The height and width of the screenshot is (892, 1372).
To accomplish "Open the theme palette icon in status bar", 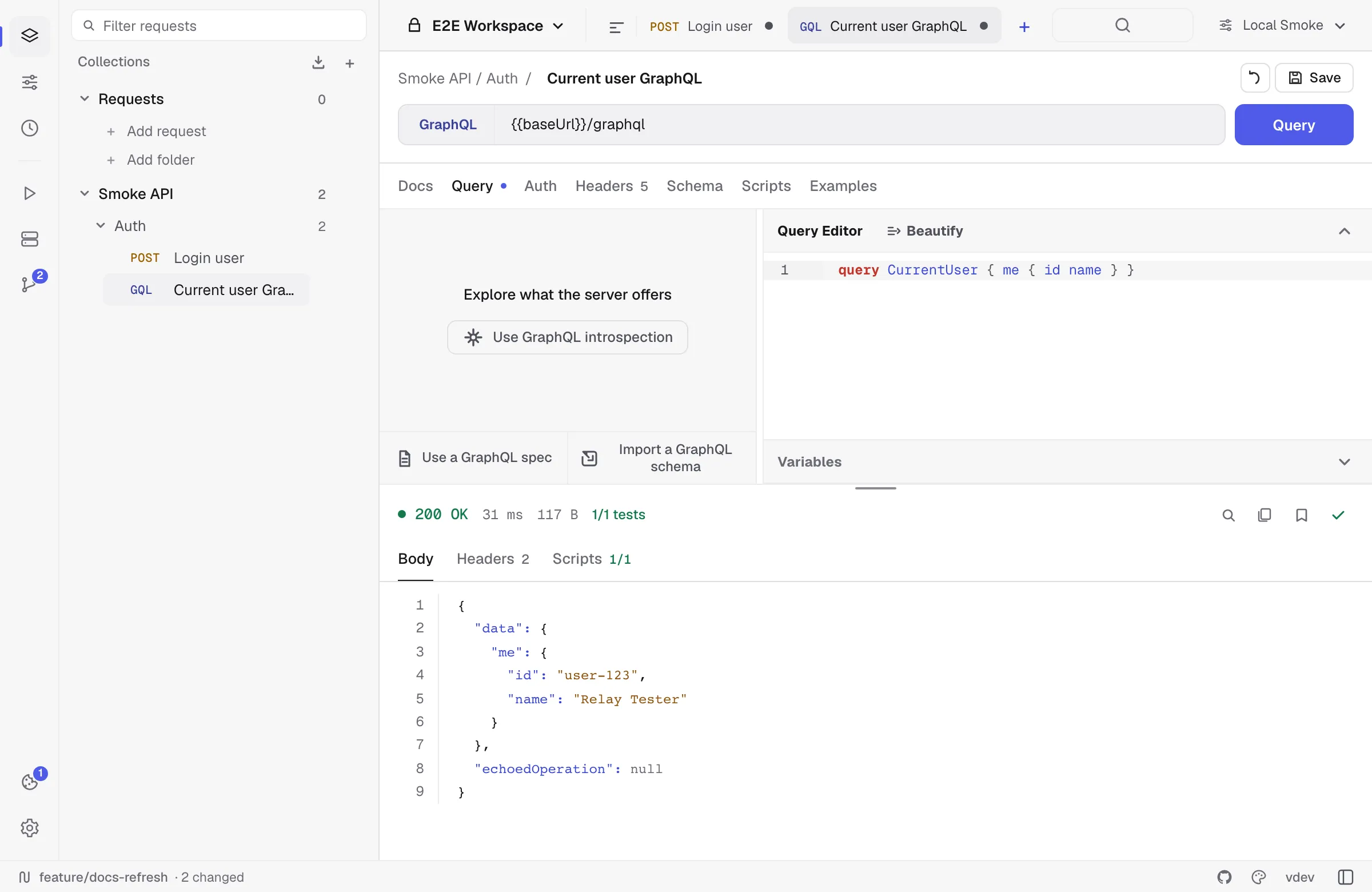I will tap(1258, 877).
